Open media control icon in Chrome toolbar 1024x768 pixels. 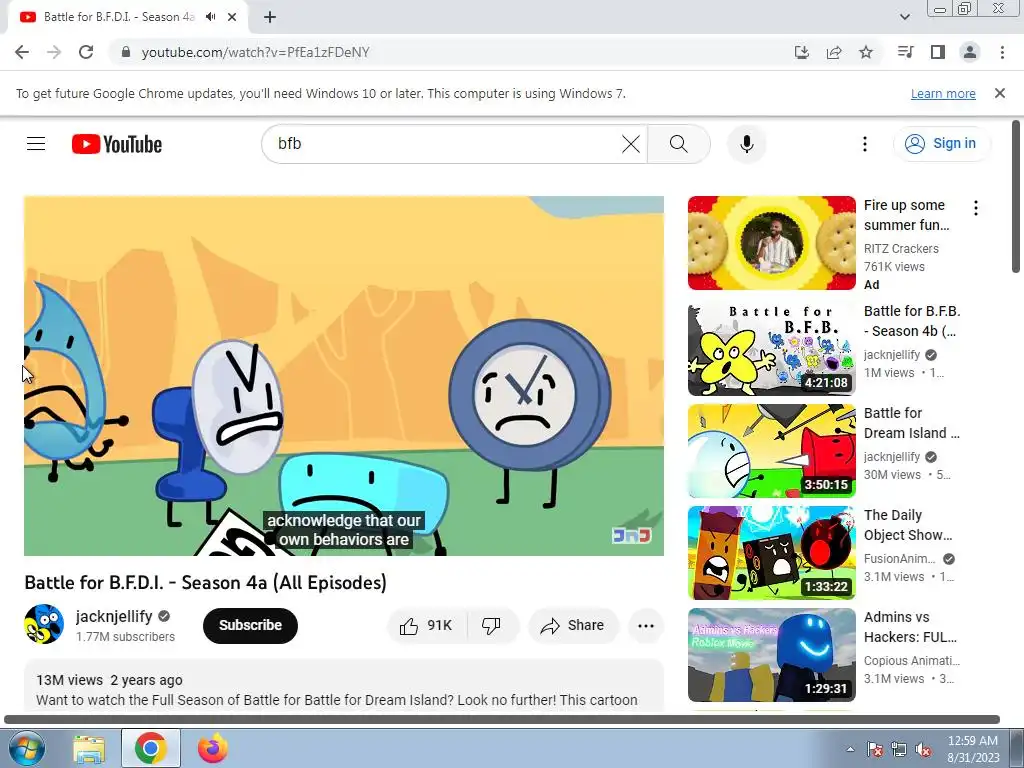pyautogui.click(x=905, y=52)
